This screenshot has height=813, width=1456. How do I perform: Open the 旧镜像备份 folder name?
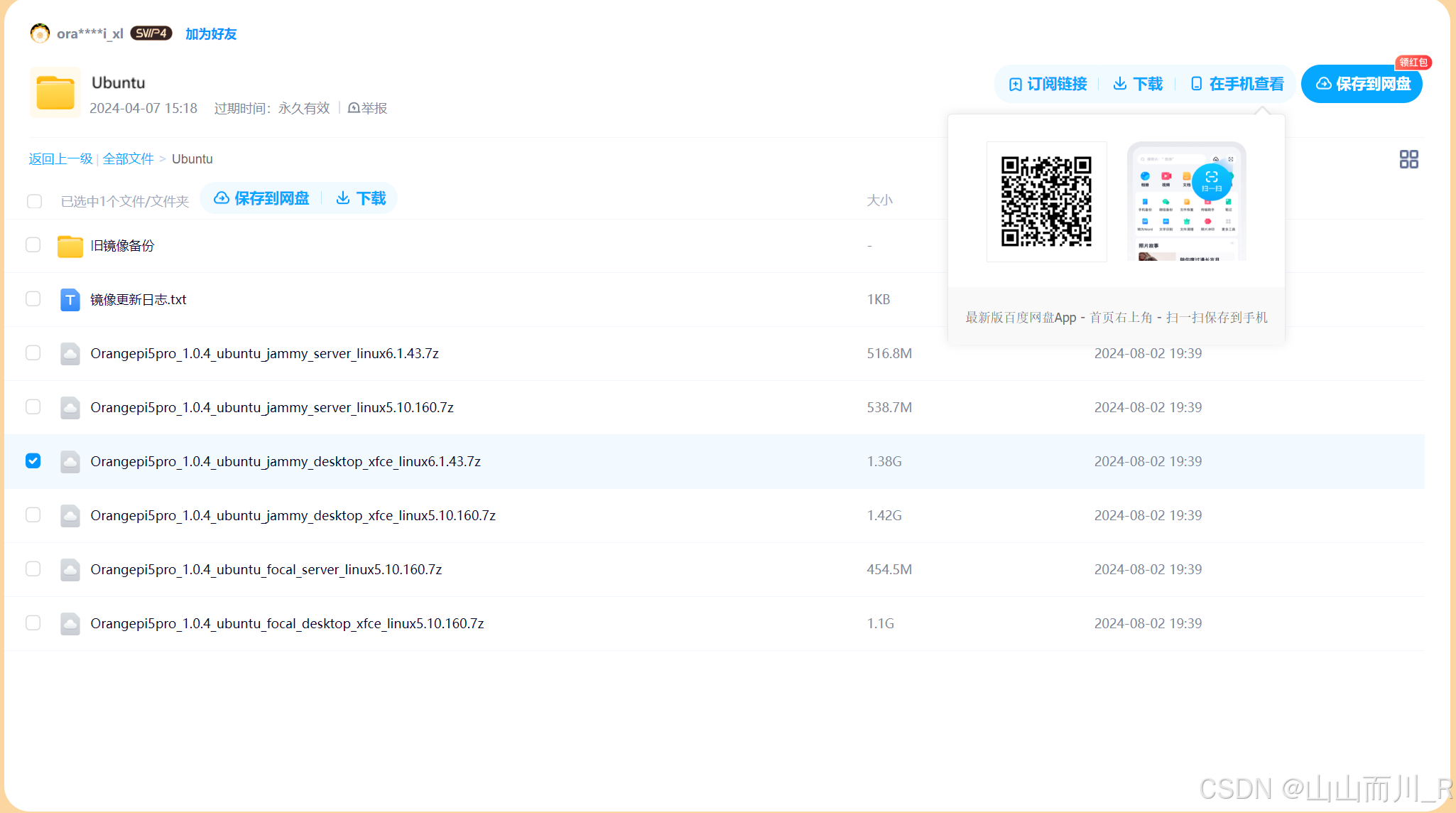coord(122,246)
